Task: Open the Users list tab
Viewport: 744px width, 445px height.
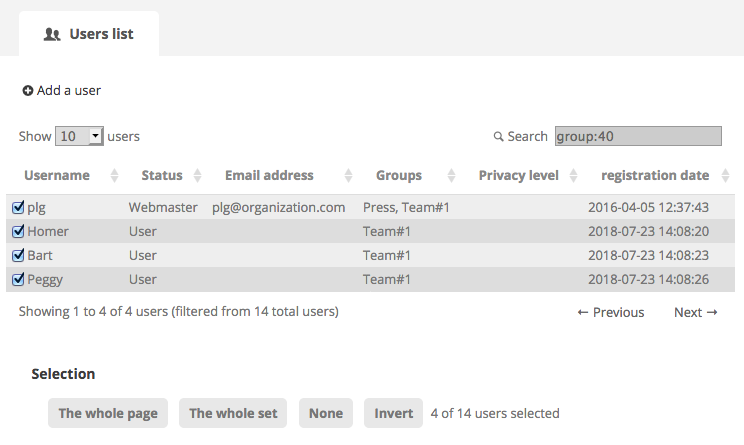Action: [x=89, y=34]
